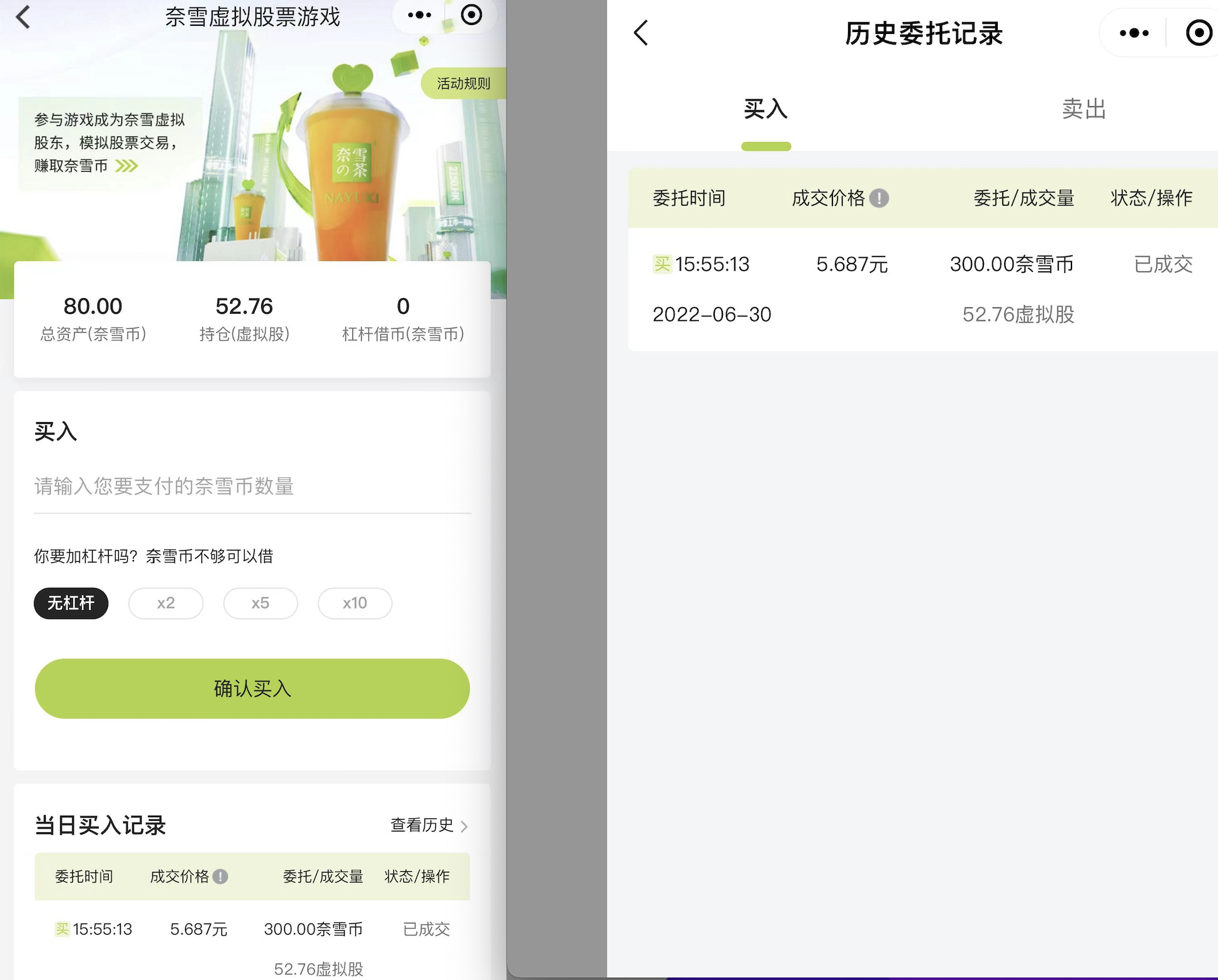Open three-dot menu on history records page
1218x980 pixels.
click(1134, 33)
